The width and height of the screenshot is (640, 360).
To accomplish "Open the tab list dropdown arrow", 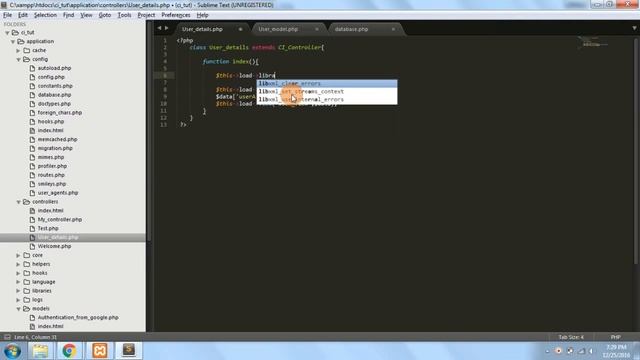I will pyautogui.click(x=634, y=28).
